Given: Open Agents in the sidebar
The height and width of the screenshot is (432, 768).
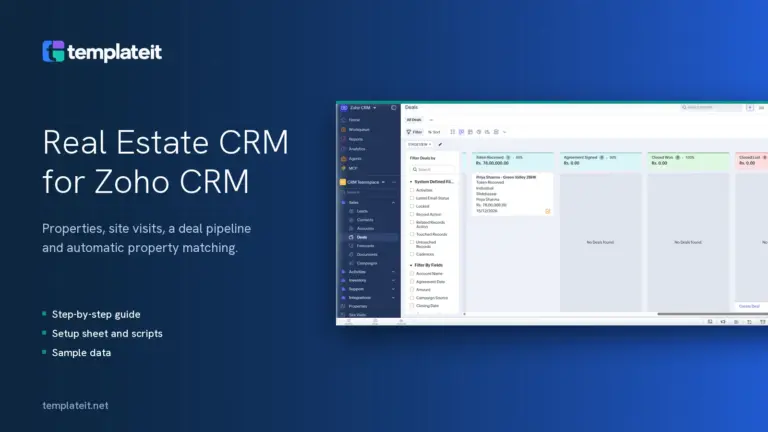Looking at the screenshot, I should tap(355, 159).
